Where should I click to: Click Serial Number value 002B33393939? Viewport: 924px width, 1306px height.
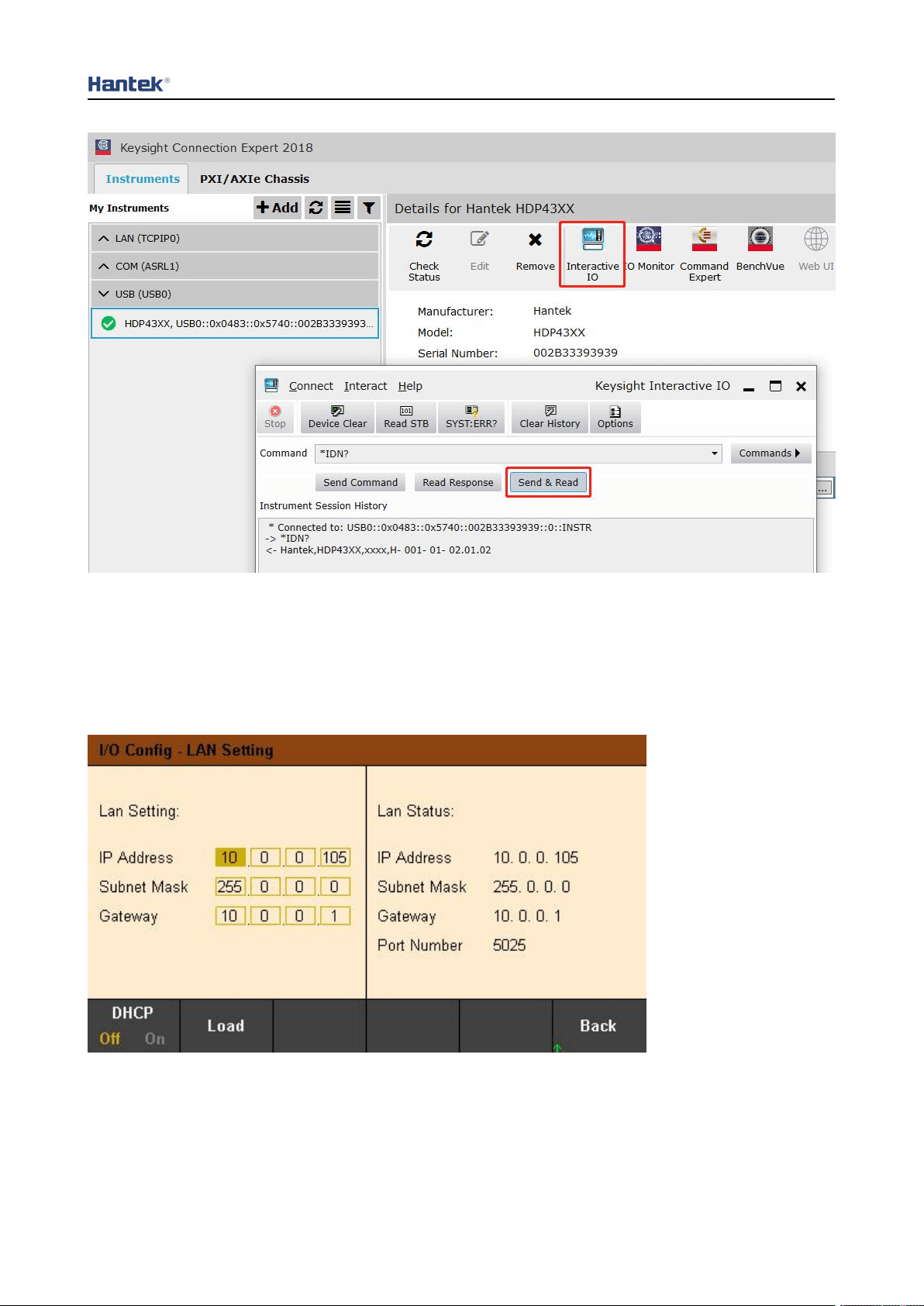pos(575,353)
